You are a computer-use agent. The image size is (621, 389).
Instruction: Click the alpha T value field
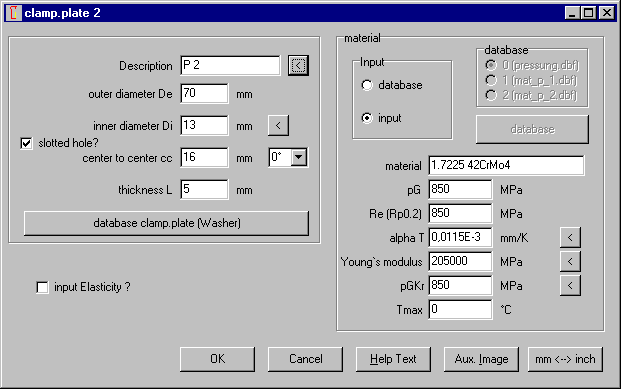(x=460, y=237)
